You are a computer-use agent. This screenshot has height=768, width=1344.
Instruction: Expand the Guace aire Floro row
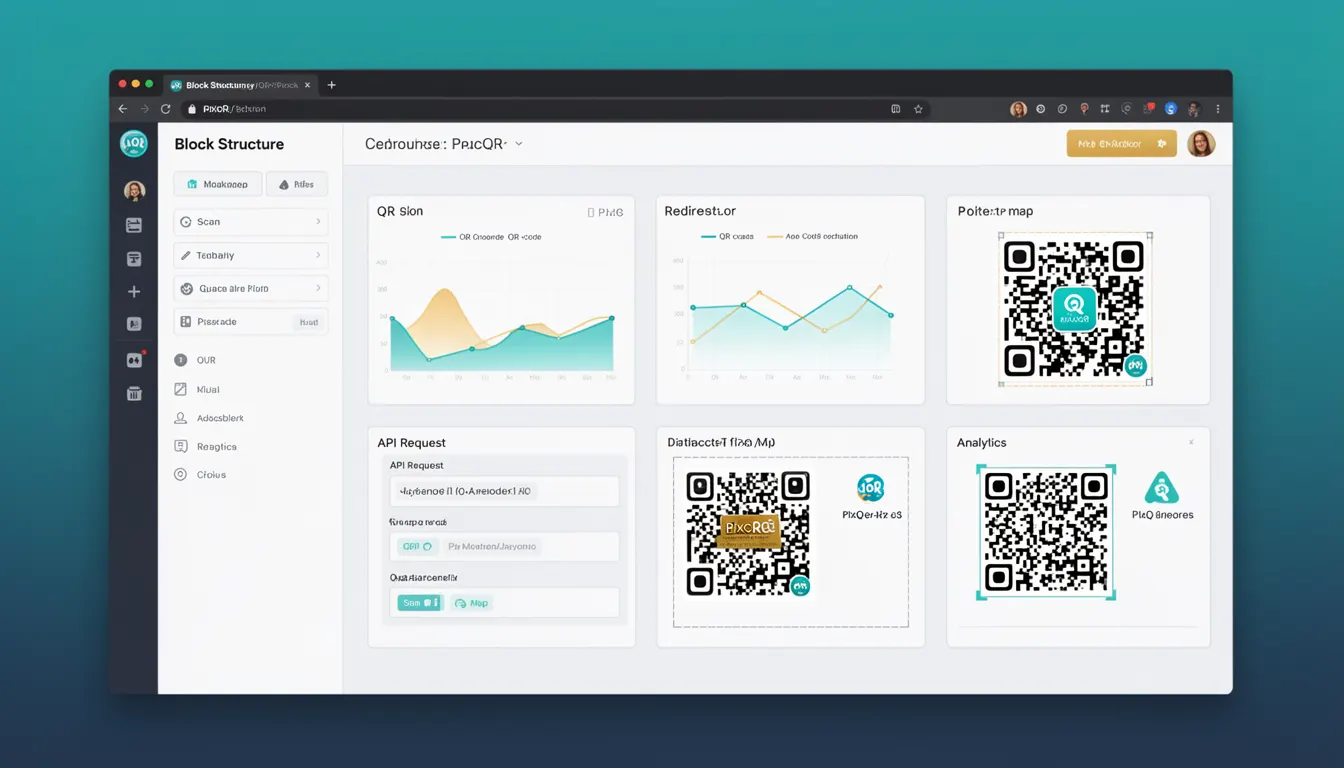(x=250, y=288)
